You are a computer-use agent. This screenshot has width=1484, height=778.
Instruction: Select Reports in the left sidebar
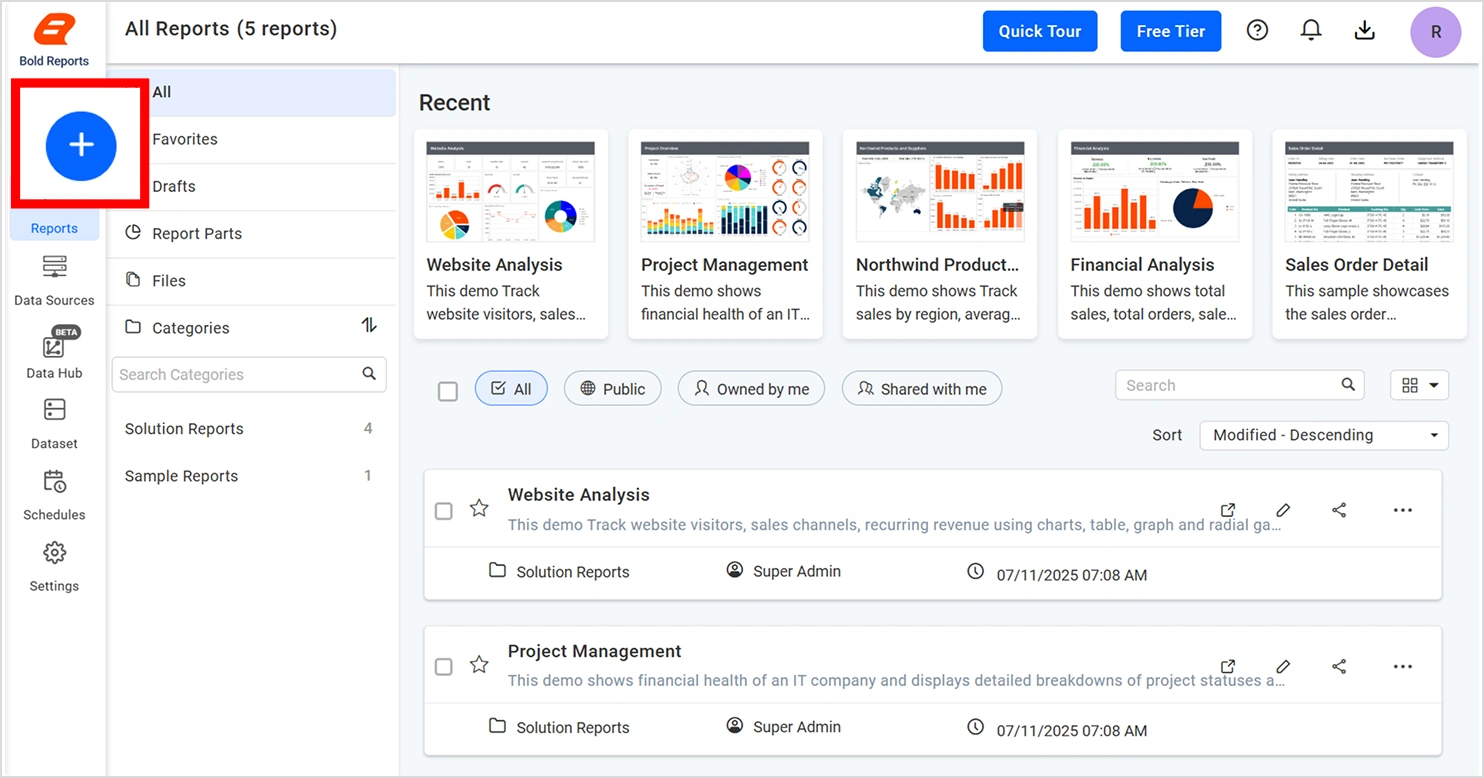coord(54,228)
